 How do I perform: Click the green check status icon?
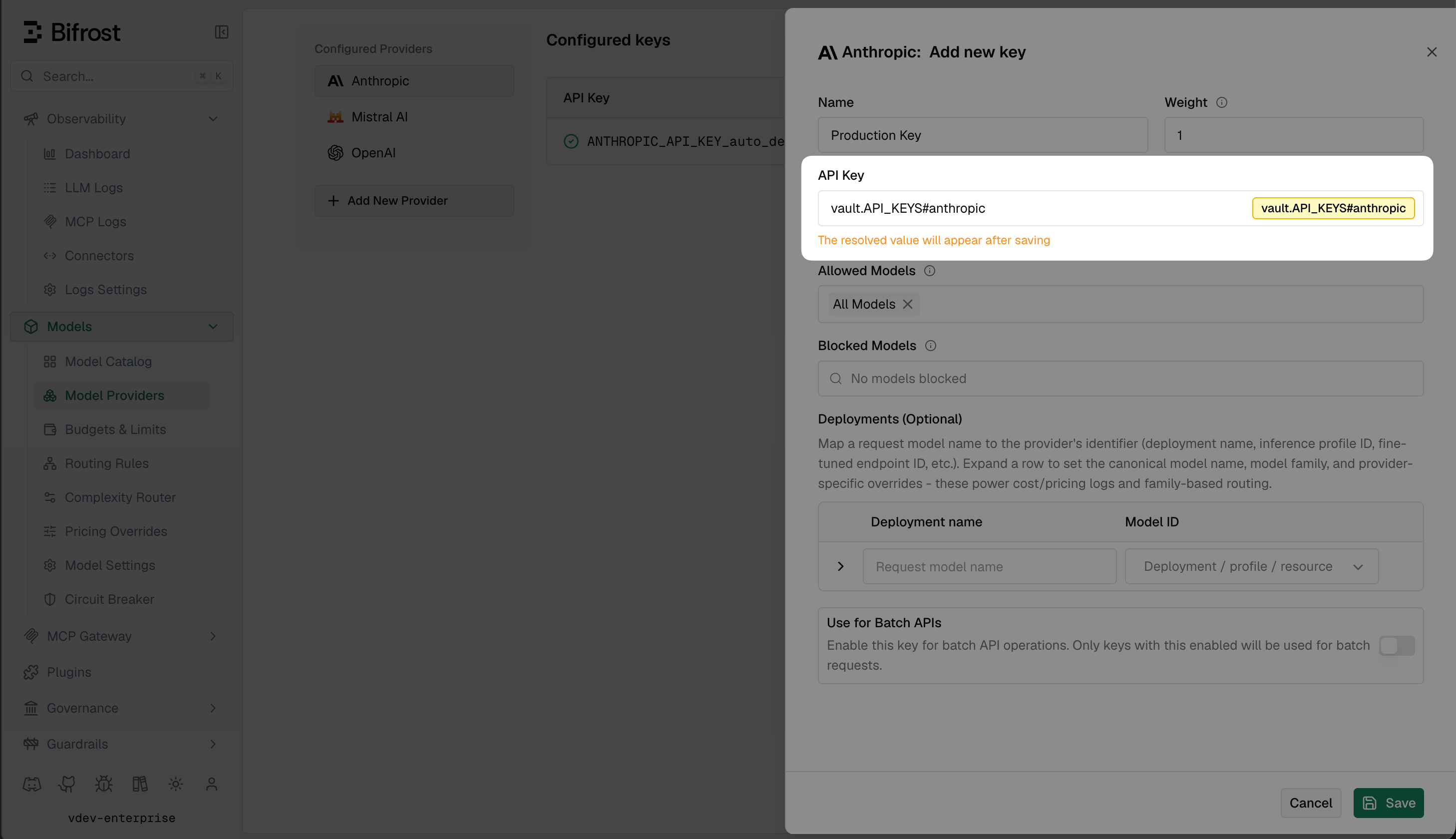coord(571,141)
